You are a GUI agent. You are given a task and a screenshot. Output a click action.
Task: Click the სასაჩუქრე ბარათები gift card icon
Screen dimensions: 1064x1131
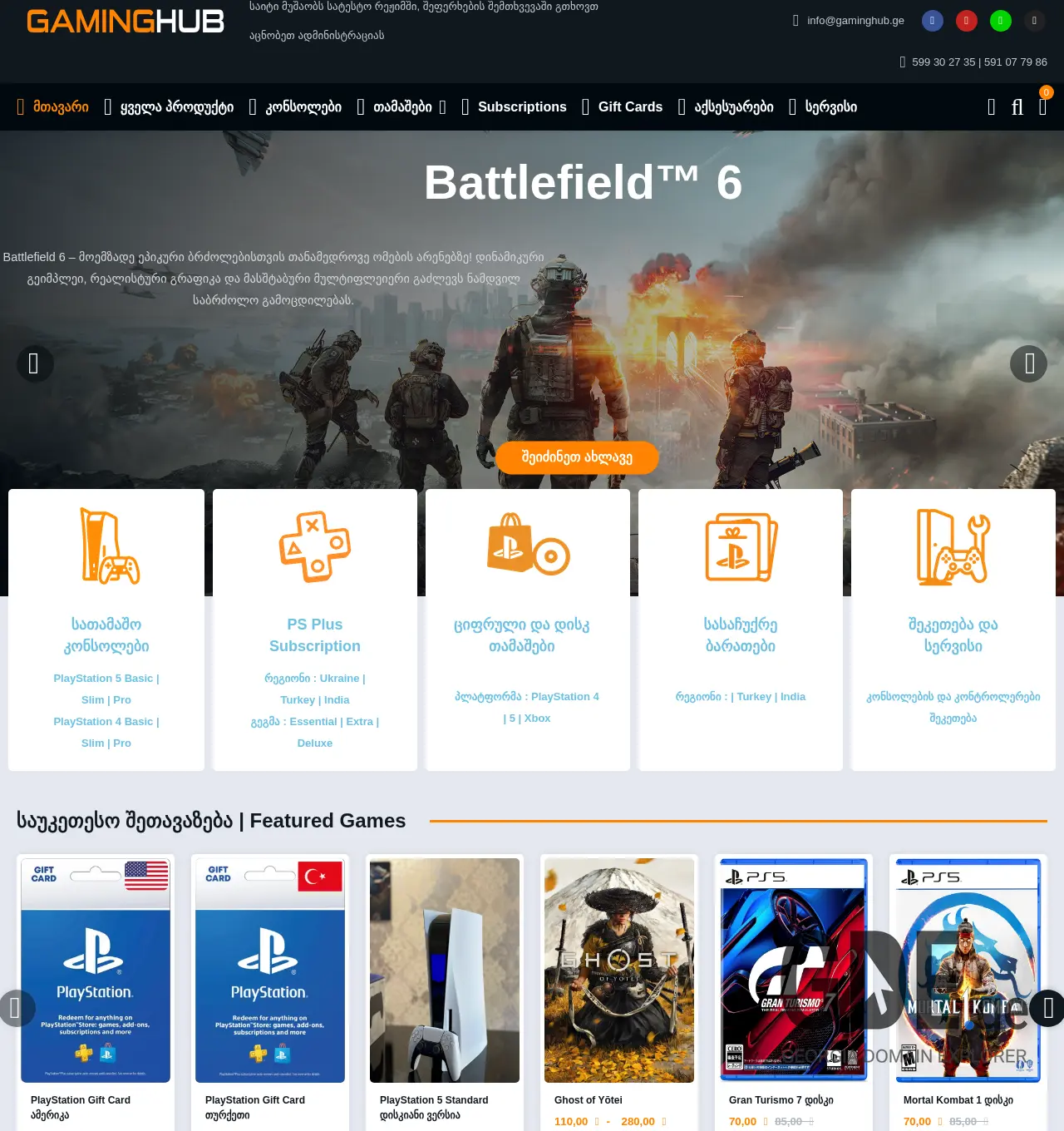[740, 546]
